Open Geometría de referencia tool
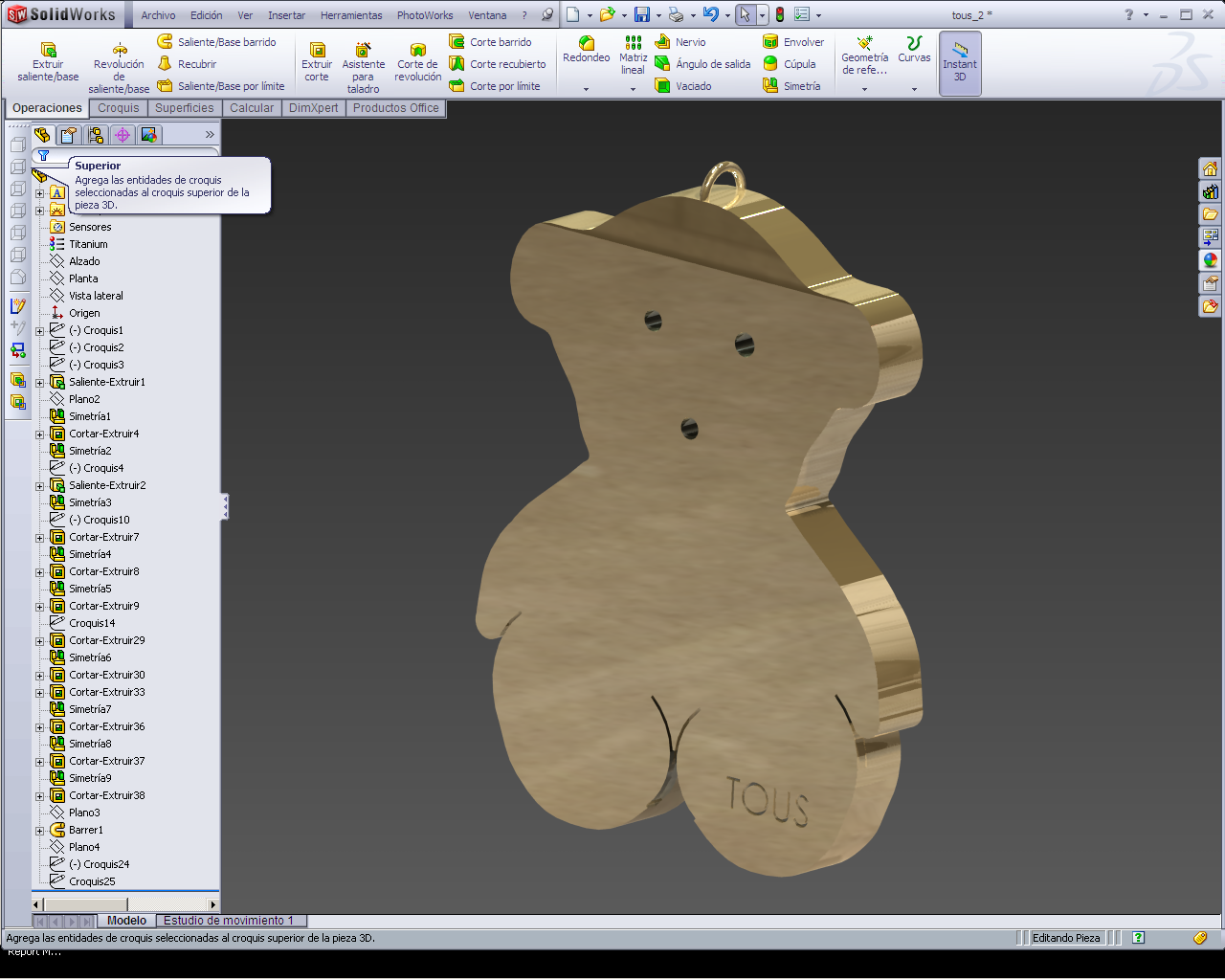Screen dimensions: 1225x980 [865, 56]
